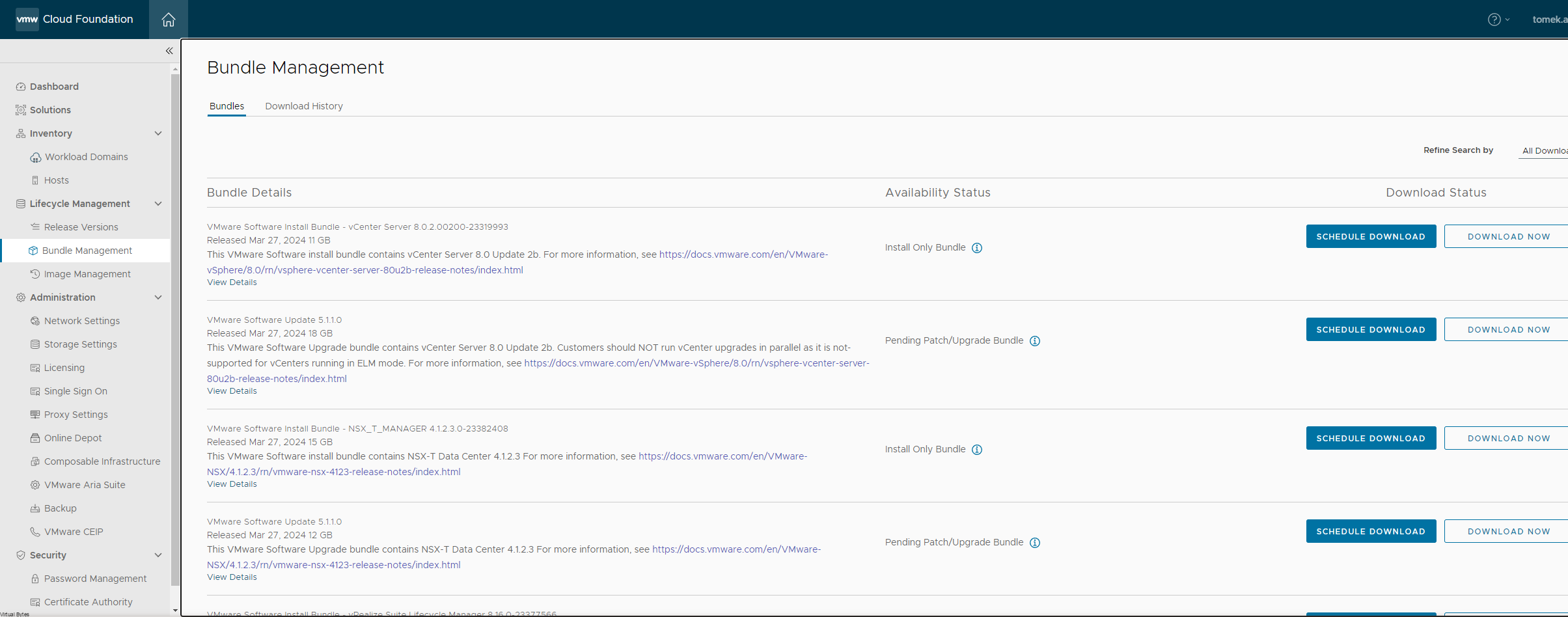The width and height of the screenshot is (1568, 617).
Task: Collapse the Inventory section
Action: (x=158, y=133)
